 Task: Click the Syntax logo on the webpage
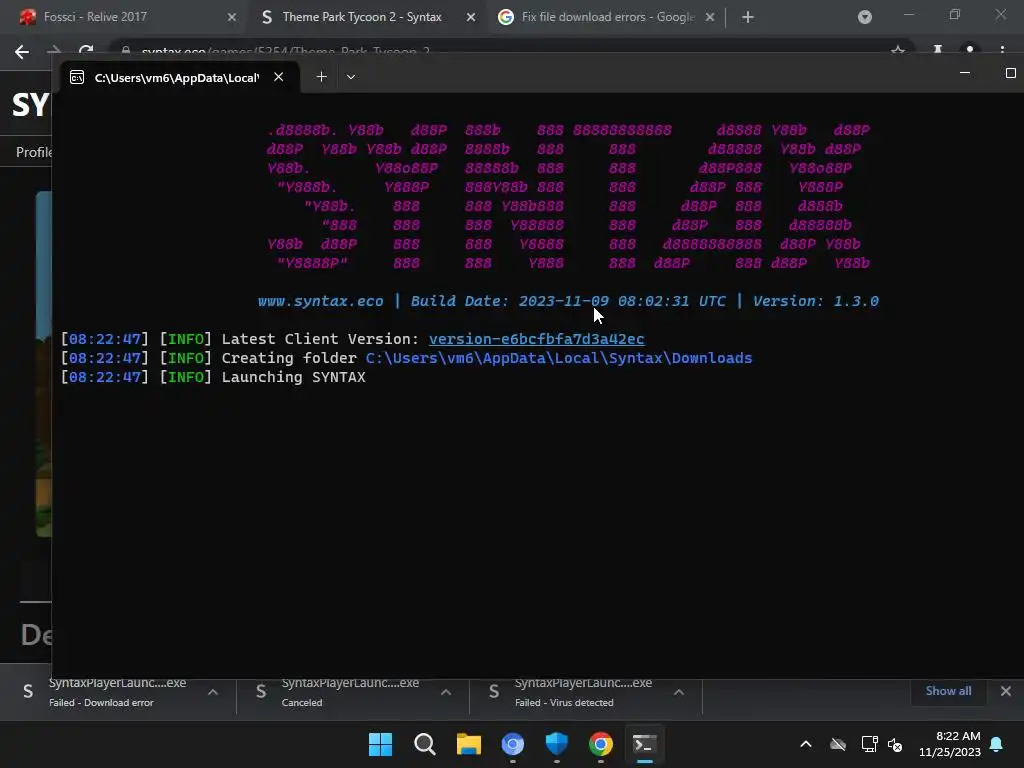coord(31,104)
